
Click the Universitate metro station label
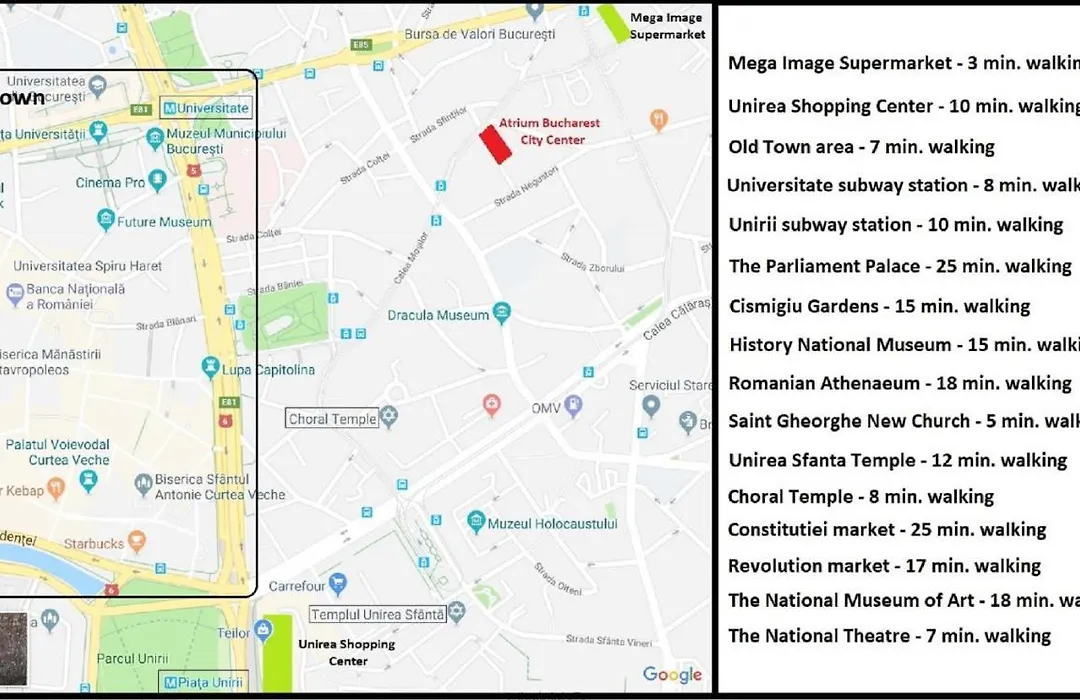tap(206, 107)
